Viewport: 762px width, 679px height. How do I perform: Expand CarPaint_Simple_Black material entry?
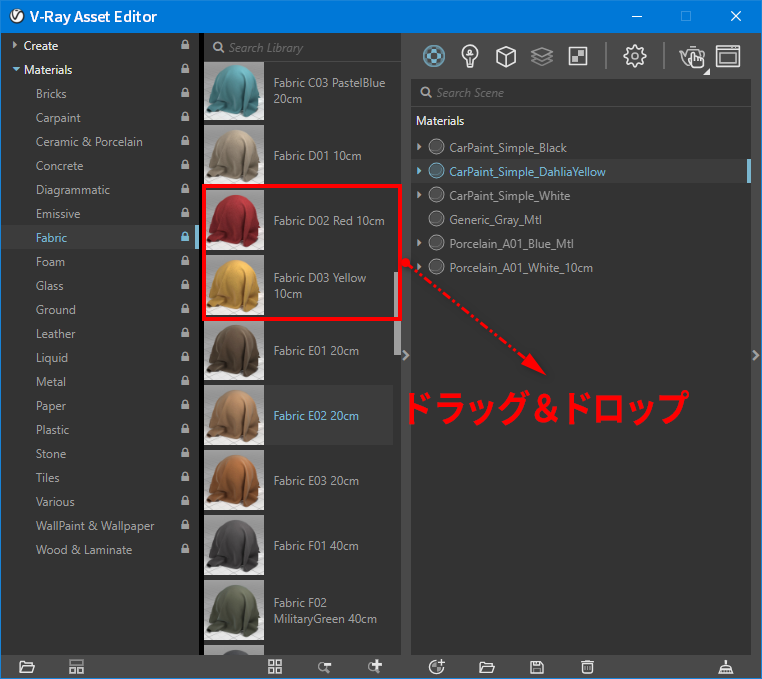[x=419, y=146]
